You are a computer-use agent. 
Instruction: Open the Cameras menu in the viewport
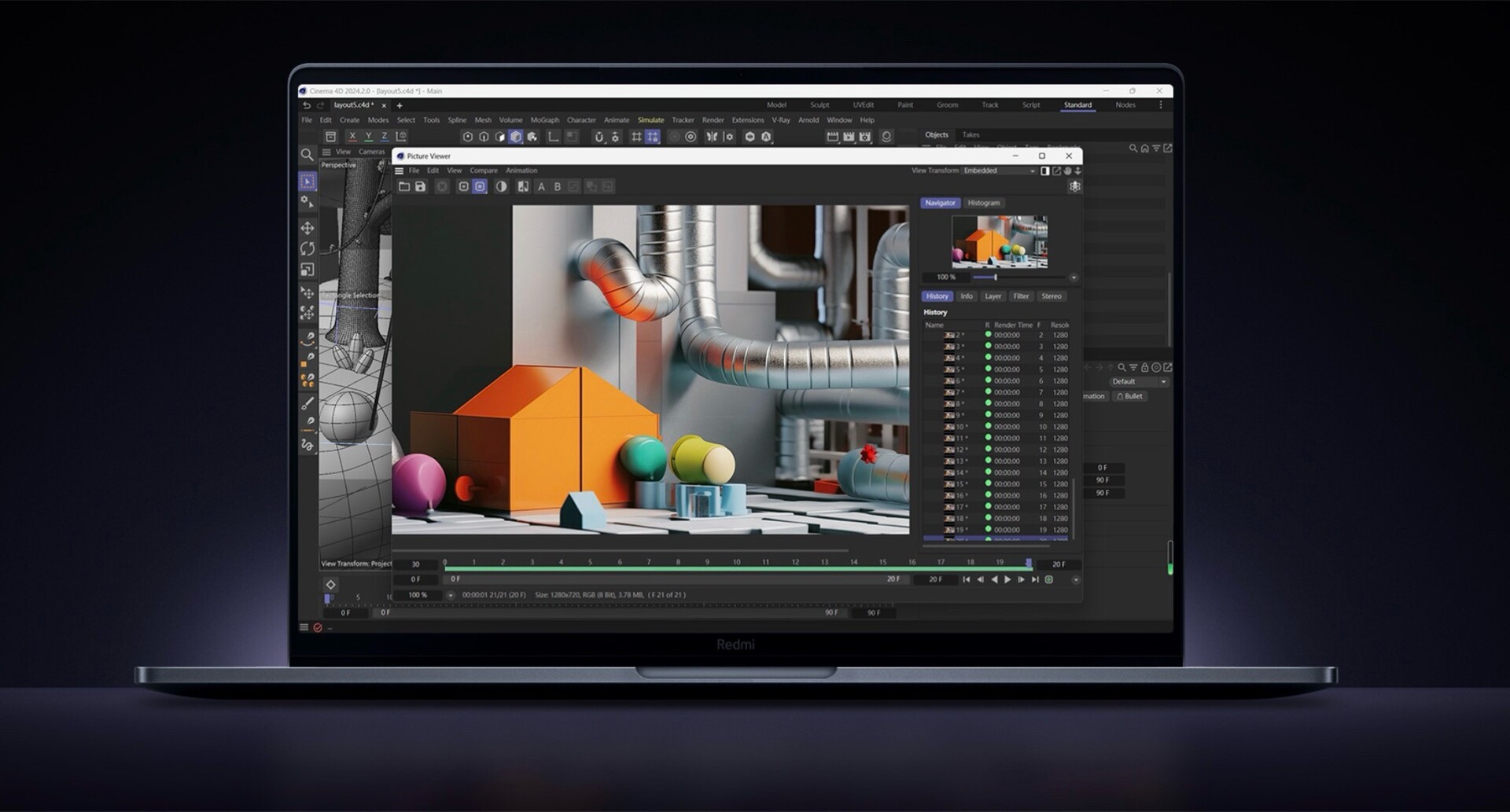point(372,152)
